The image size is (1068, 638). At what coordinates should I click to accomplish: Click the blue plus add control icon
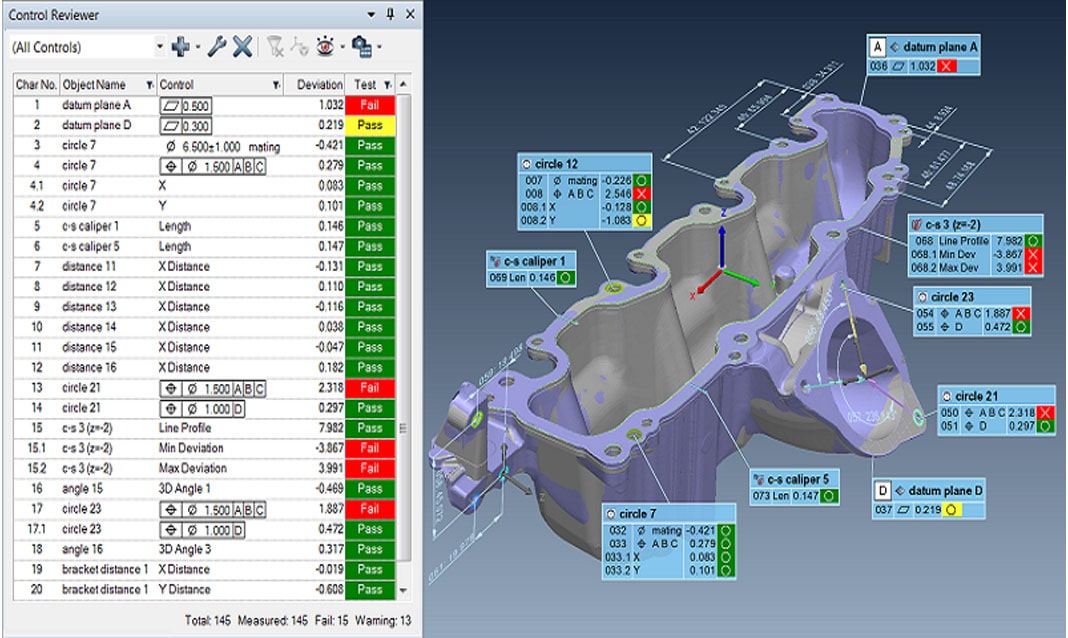180,47
